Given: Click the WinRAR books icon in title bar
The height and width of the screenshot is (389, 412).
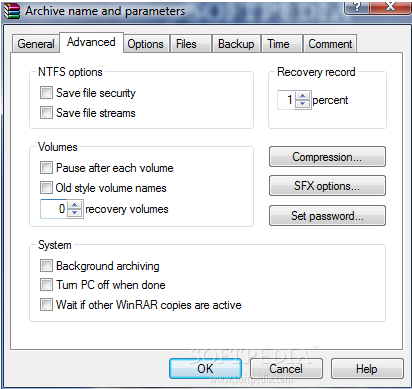Looking at the screenshot, I should pyautogui.click(x=12, y=11).
